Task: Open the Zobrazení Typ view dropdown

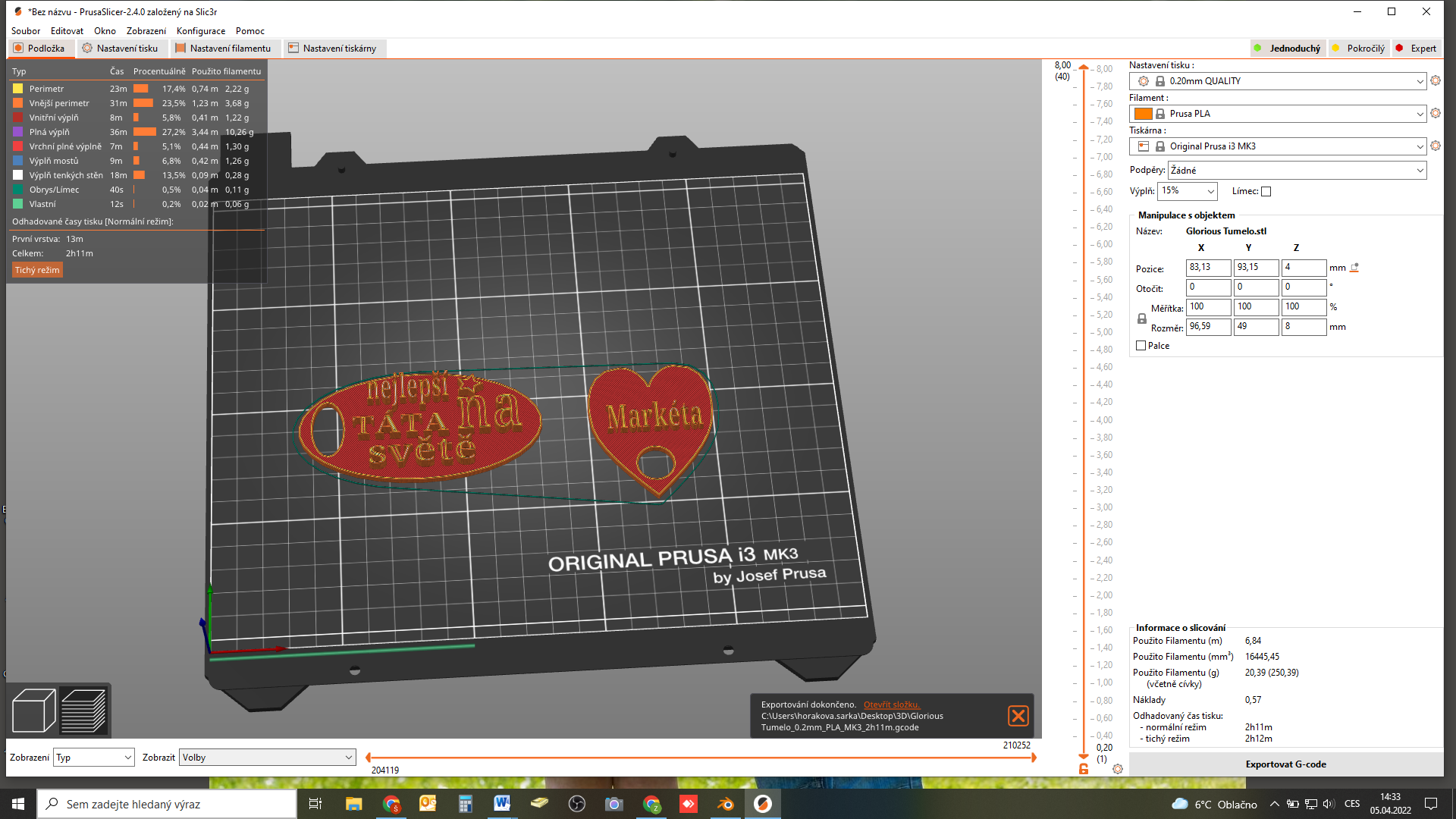Action: pos(93,758)
